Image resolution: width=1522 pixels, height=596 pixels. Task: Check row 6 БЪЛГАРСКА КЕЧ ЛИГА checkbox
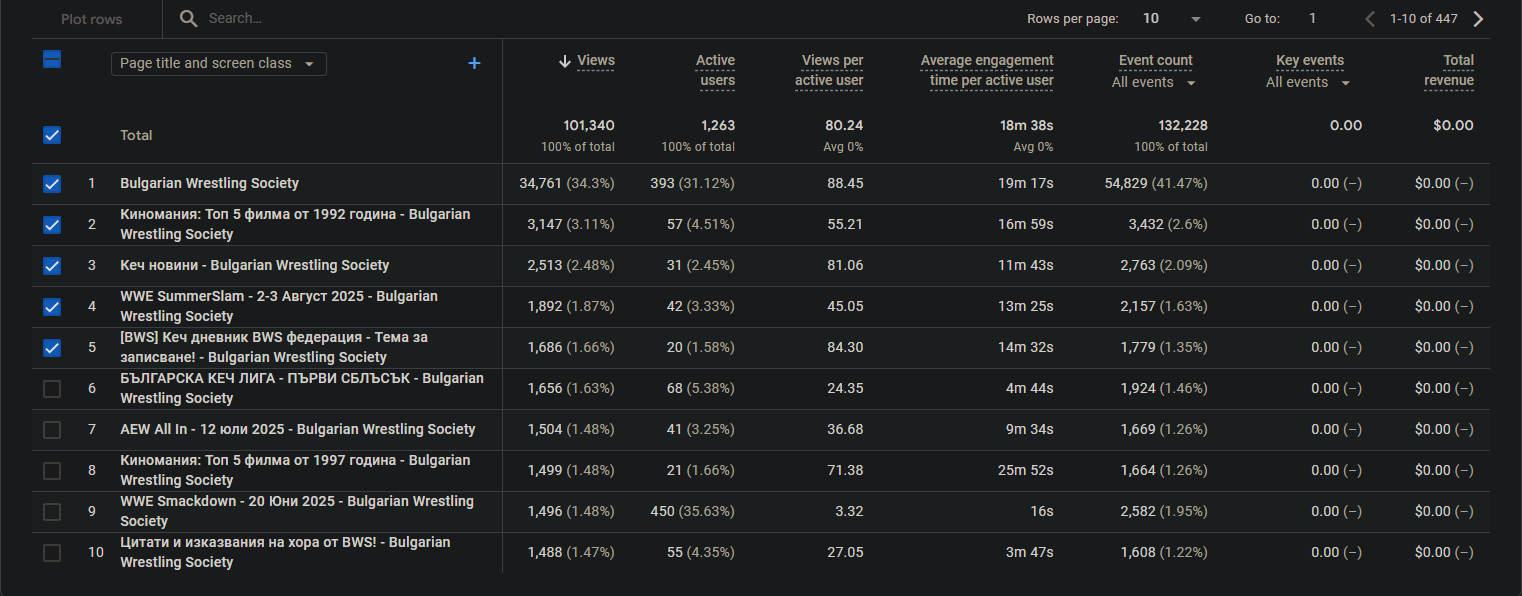(x=52, y=389)
